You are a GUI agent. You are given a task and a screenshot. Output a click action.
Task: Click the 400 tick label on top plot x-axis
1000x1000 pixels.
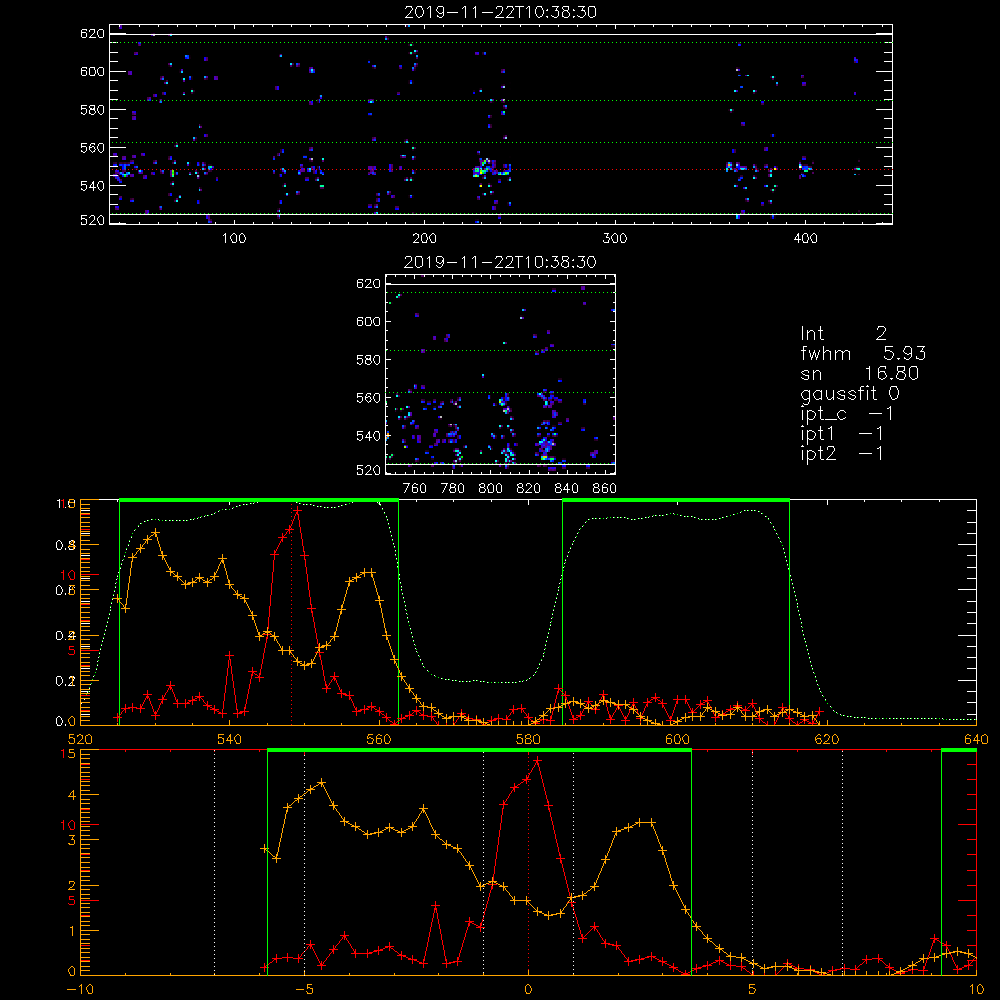805,238
